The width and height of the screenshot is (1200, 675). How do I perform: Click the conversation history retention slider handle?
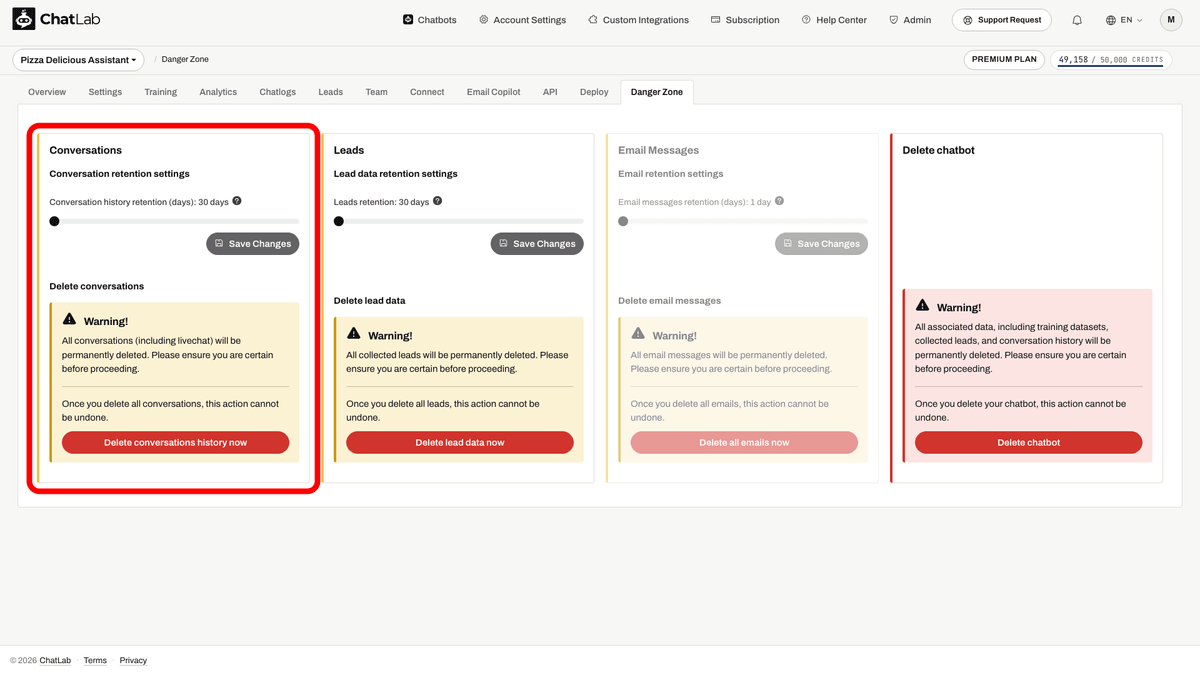(x=54, y=221)
